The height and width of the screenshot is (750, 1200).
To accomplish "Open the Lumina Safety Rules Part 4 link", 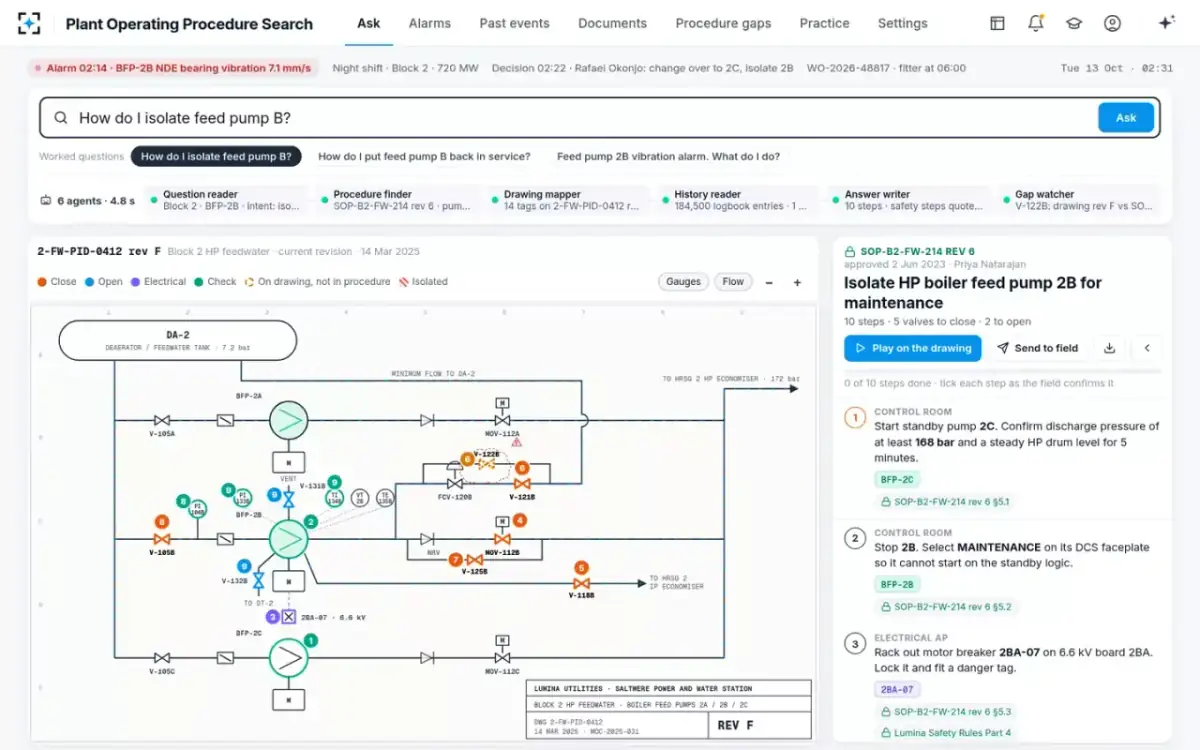I will [x=945, y=733].
